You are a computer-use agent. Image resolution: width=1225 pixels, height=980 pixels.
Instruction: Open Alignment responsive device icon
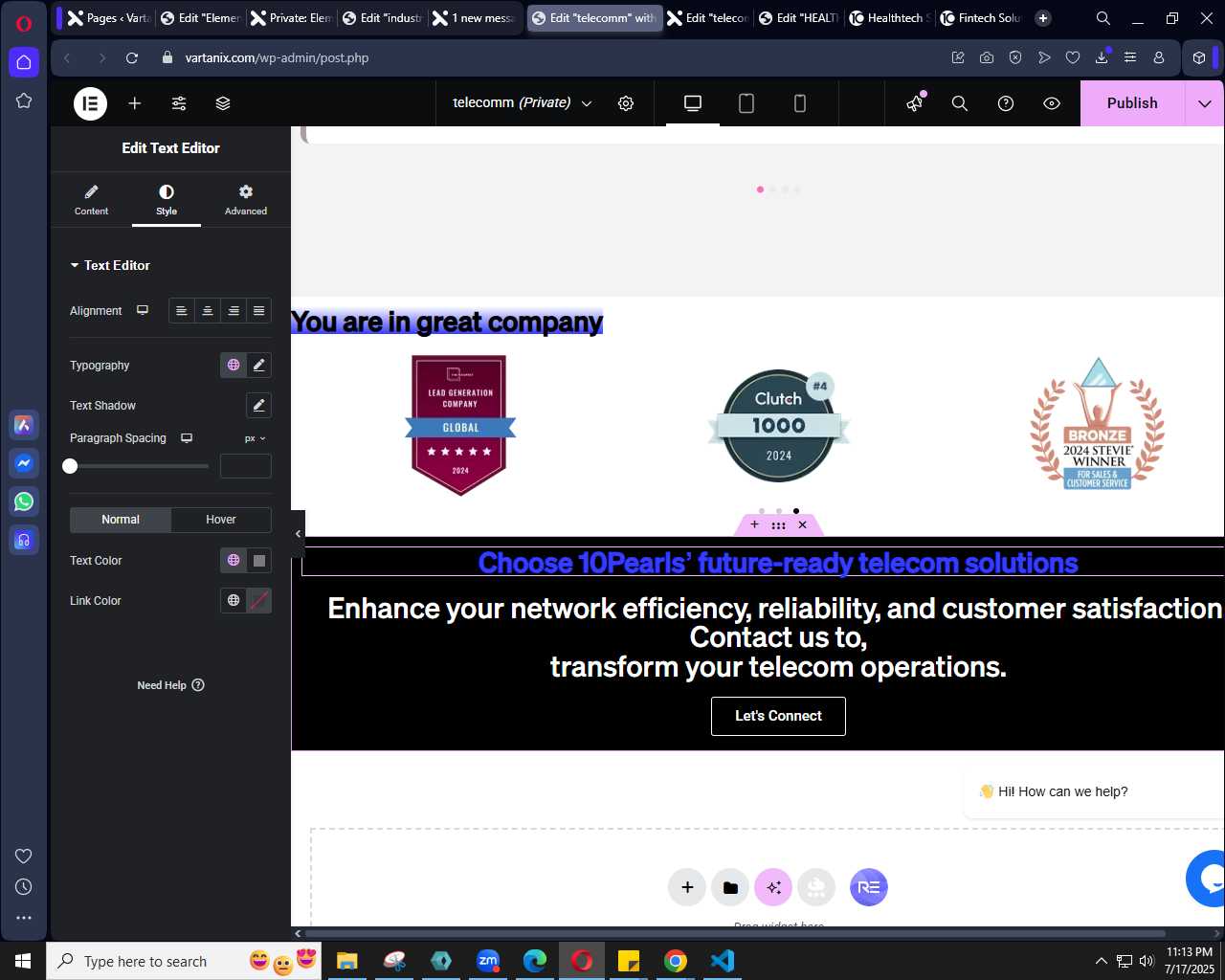(143, 310)
